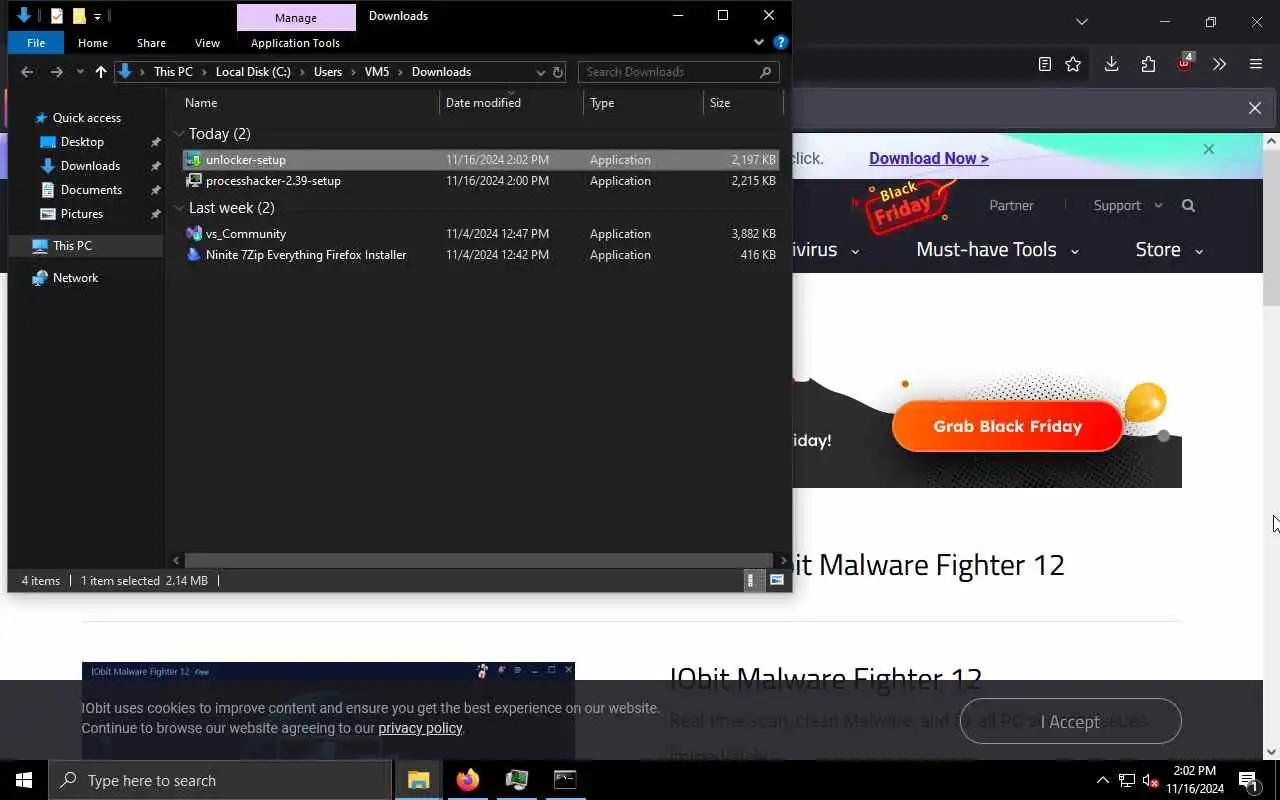1280x800 pixels.
Task: Click the IObit site search magnifier
Action: coord(1188,205)
